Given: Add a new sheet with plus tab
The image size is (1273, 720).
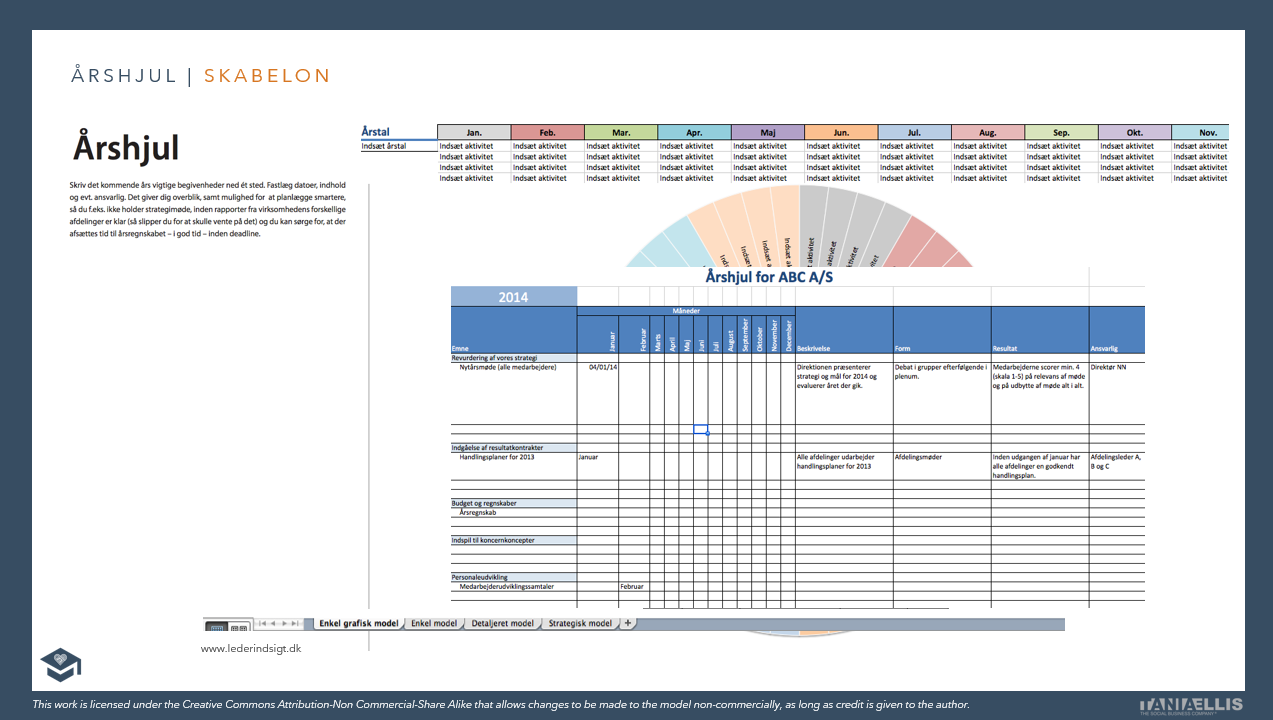Looking at the screenshot, I should tap(628, 623).
